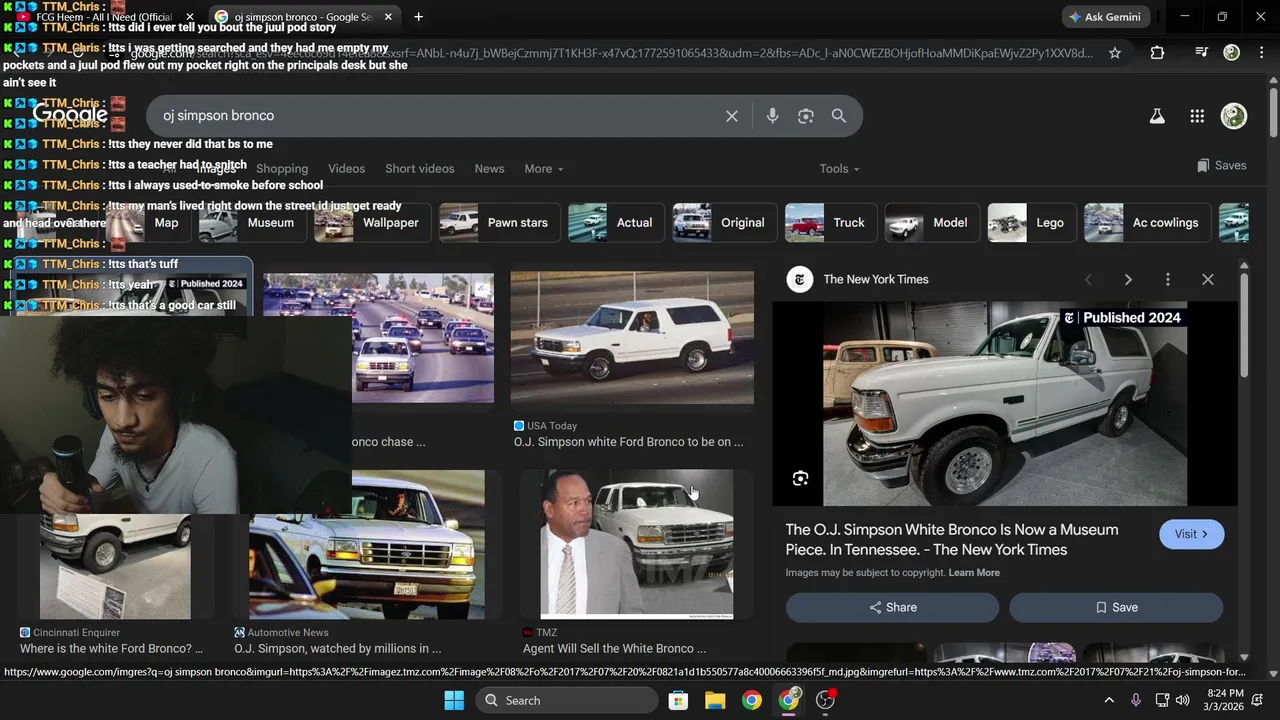The image size is (1280, 720).
Task: Switch to the News tab
Action: (490, 169)
